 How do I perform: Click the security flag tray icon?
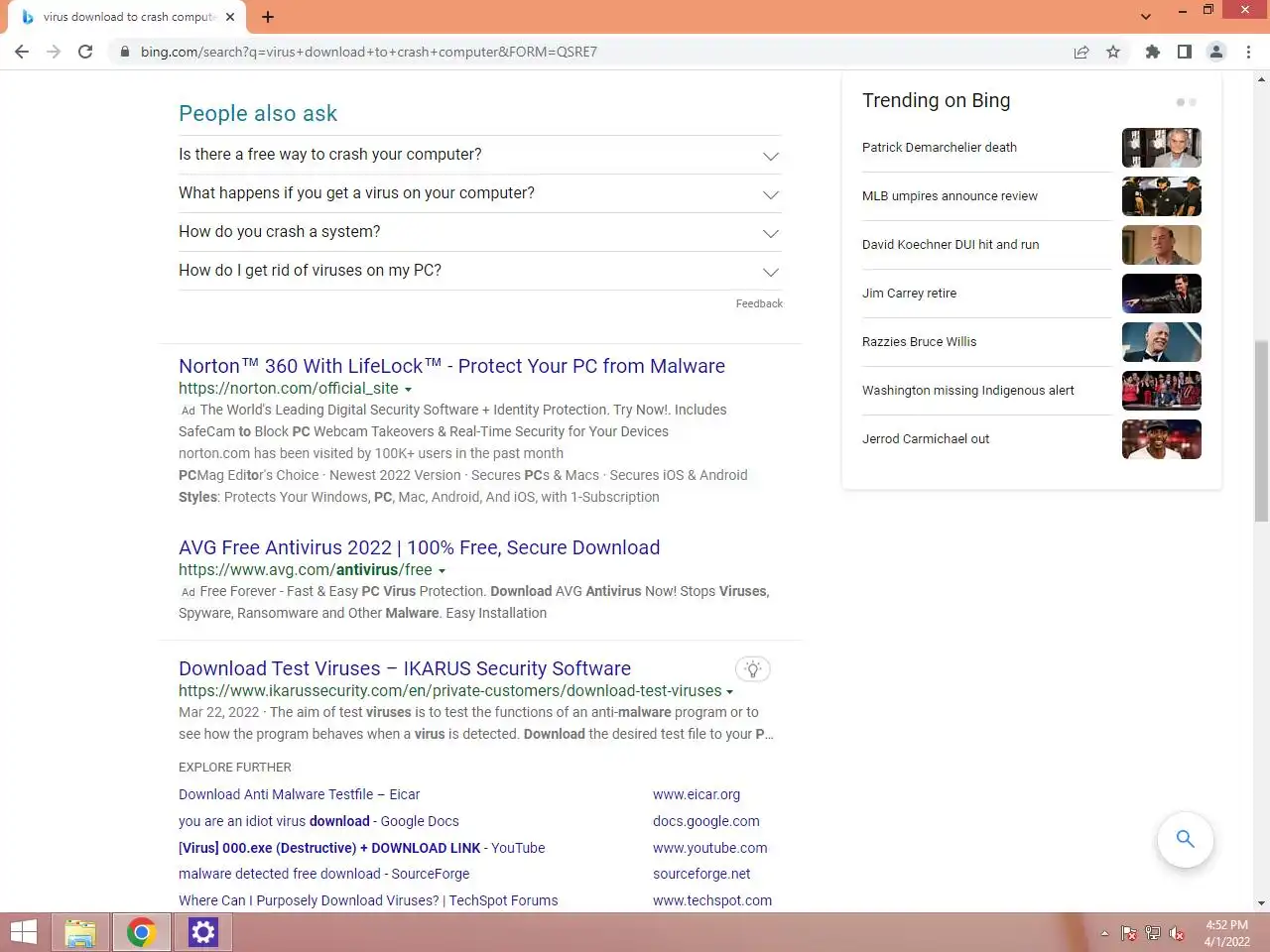tap(1129, 933)
